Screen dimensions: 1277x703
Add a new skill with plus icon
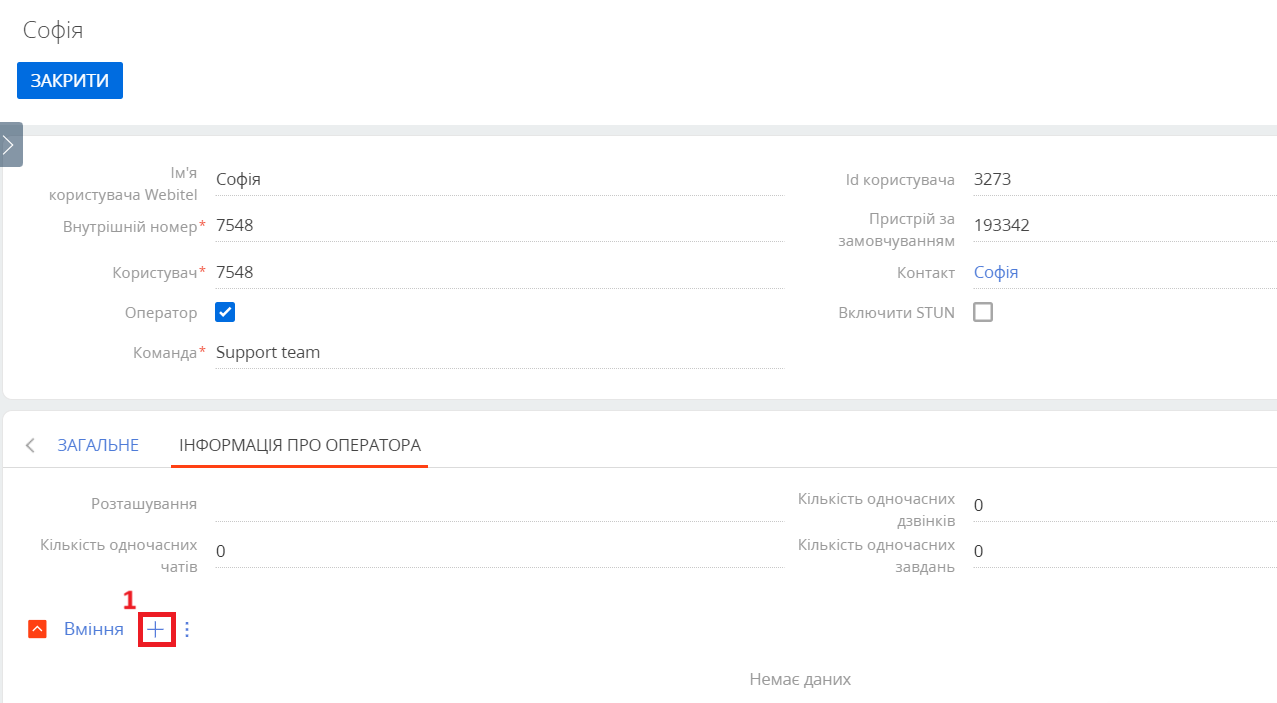157,630
